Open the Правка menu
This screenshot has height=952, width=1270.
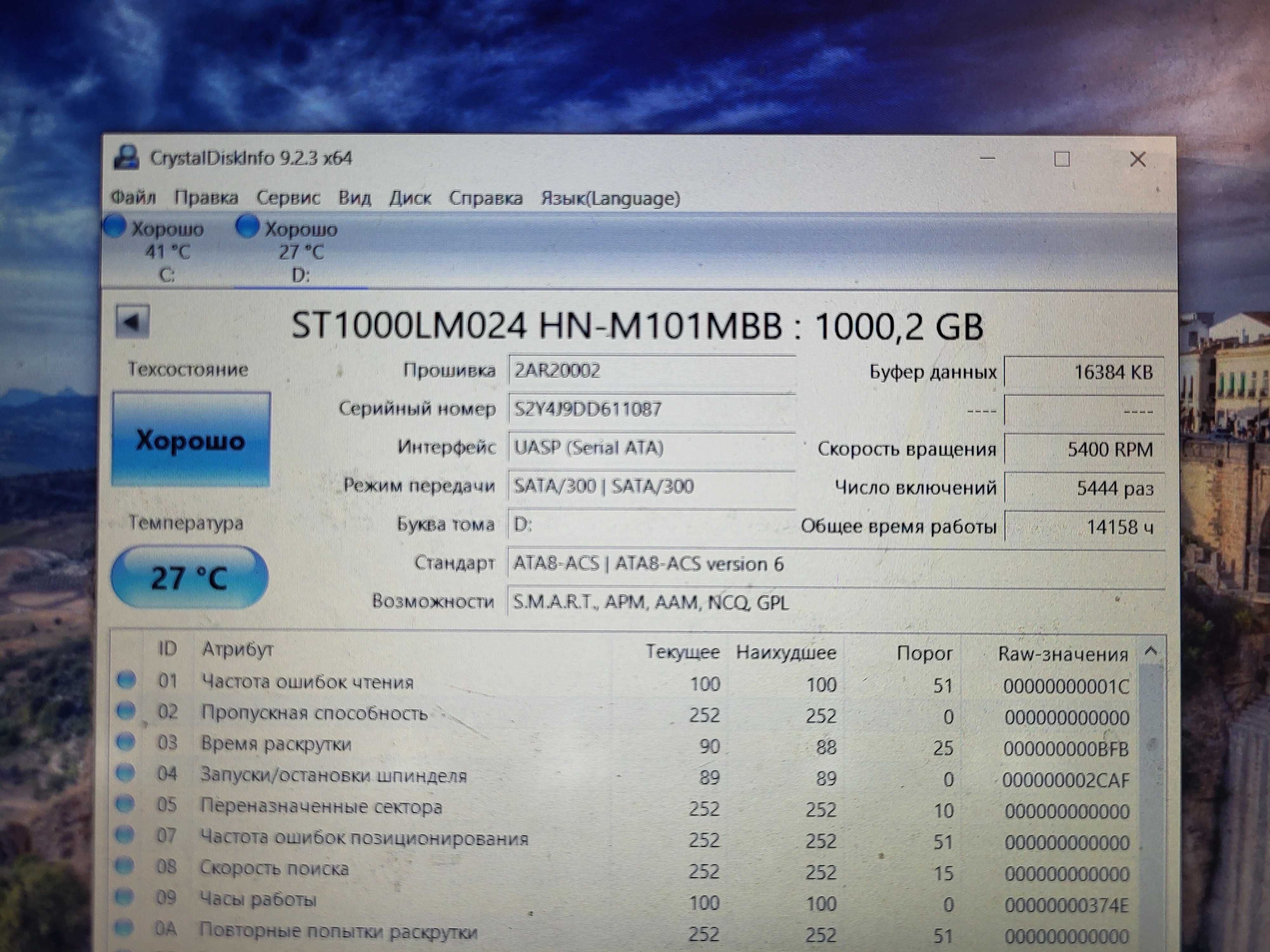[206, 198]
